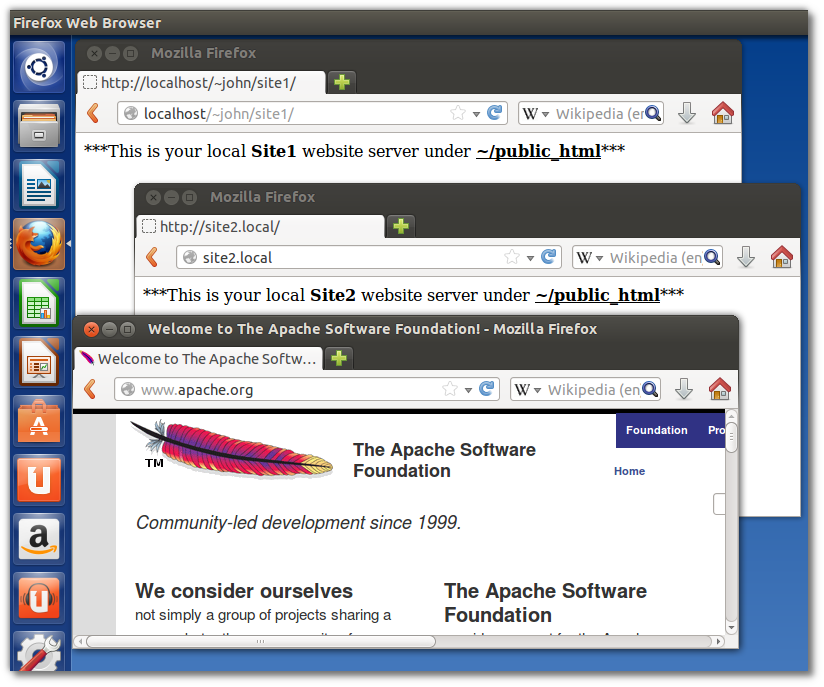
Task: Follow the ~/public_html link on Site2 page
Action: click(598, 295)
